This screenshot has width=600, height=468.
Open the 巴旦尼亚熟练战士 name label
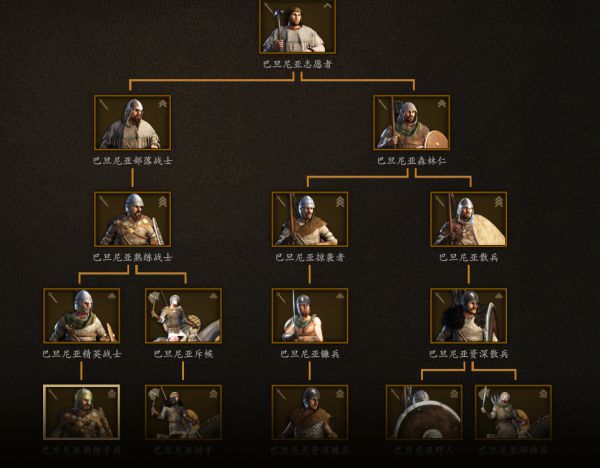point(132,257)
